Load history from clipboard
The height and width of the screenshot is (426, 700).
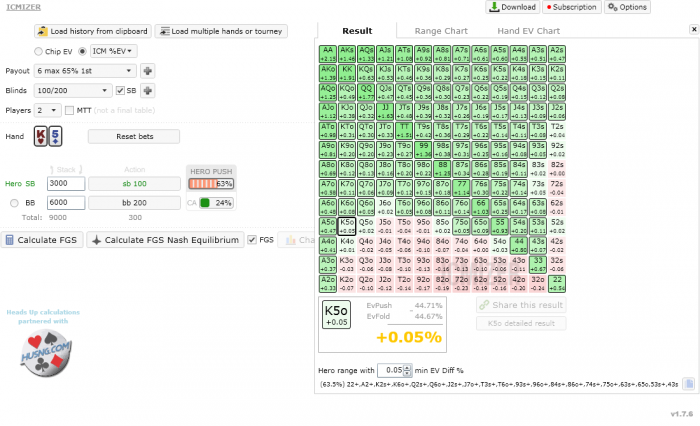pos(93,31)
